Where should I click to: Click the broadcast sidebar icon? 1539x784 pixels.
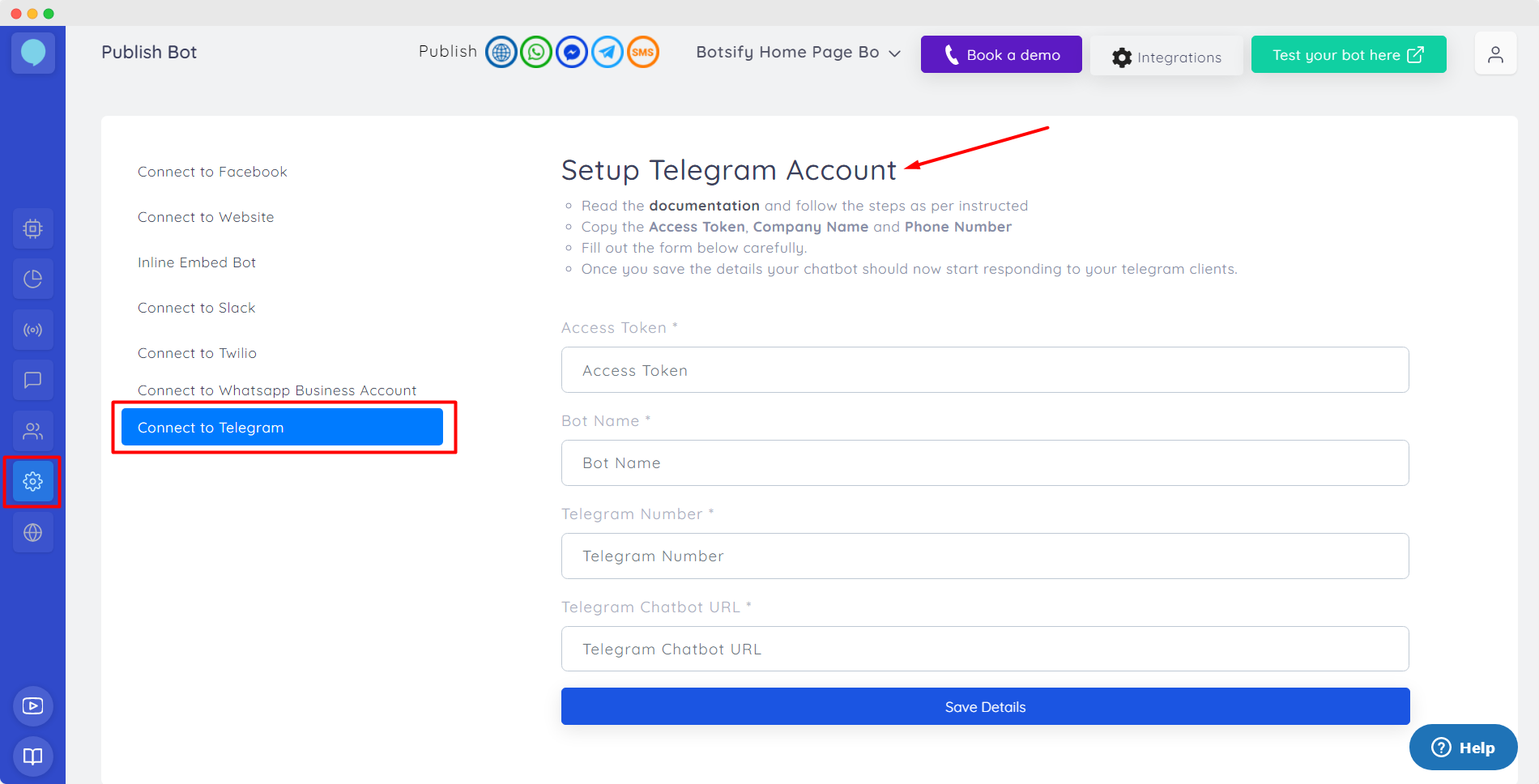coord(33,330)
